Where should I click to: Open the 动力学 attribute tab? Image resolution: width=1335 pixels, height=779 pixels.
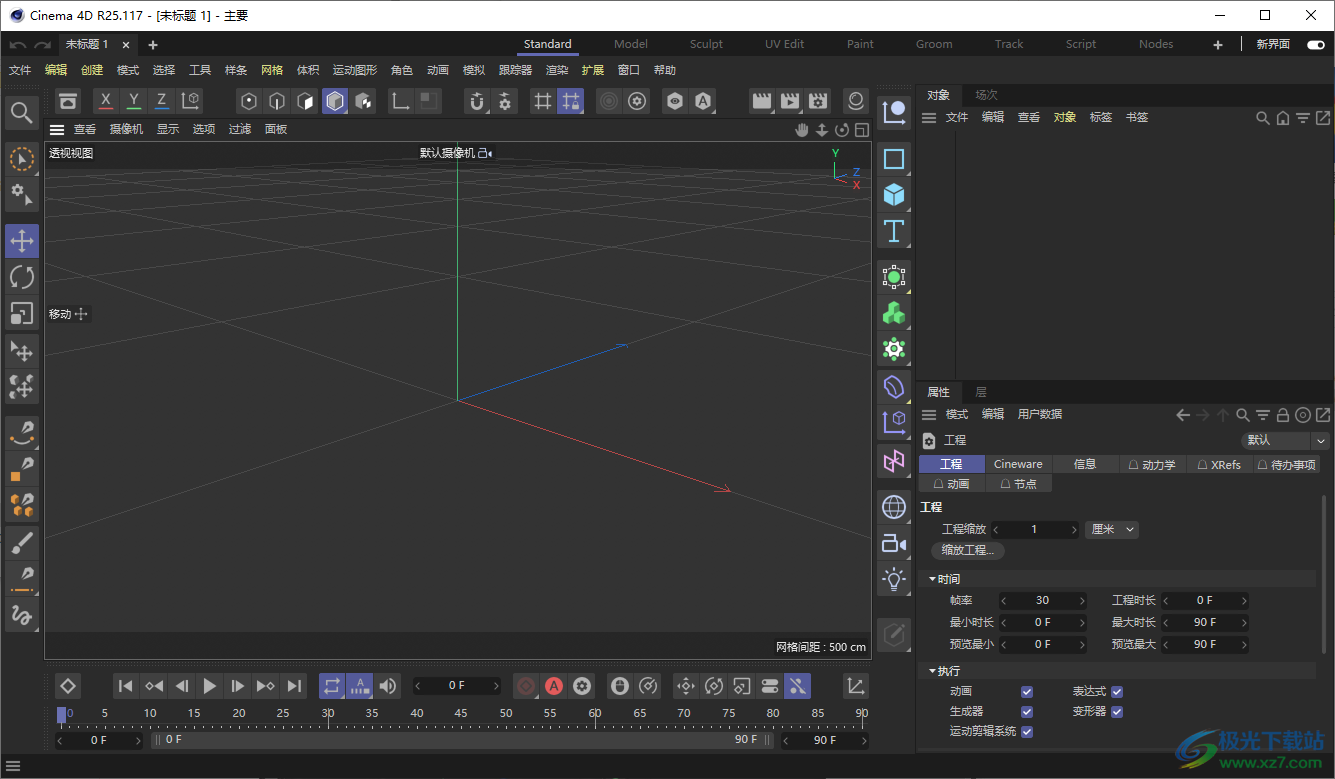1152,464
